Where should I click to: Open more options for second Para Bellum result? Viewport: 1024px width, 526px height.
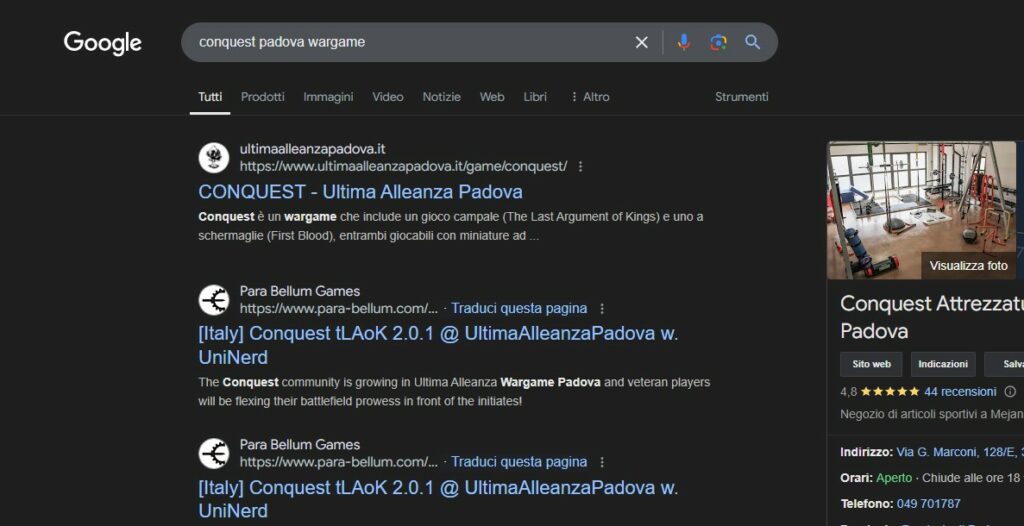pos(601,462)
